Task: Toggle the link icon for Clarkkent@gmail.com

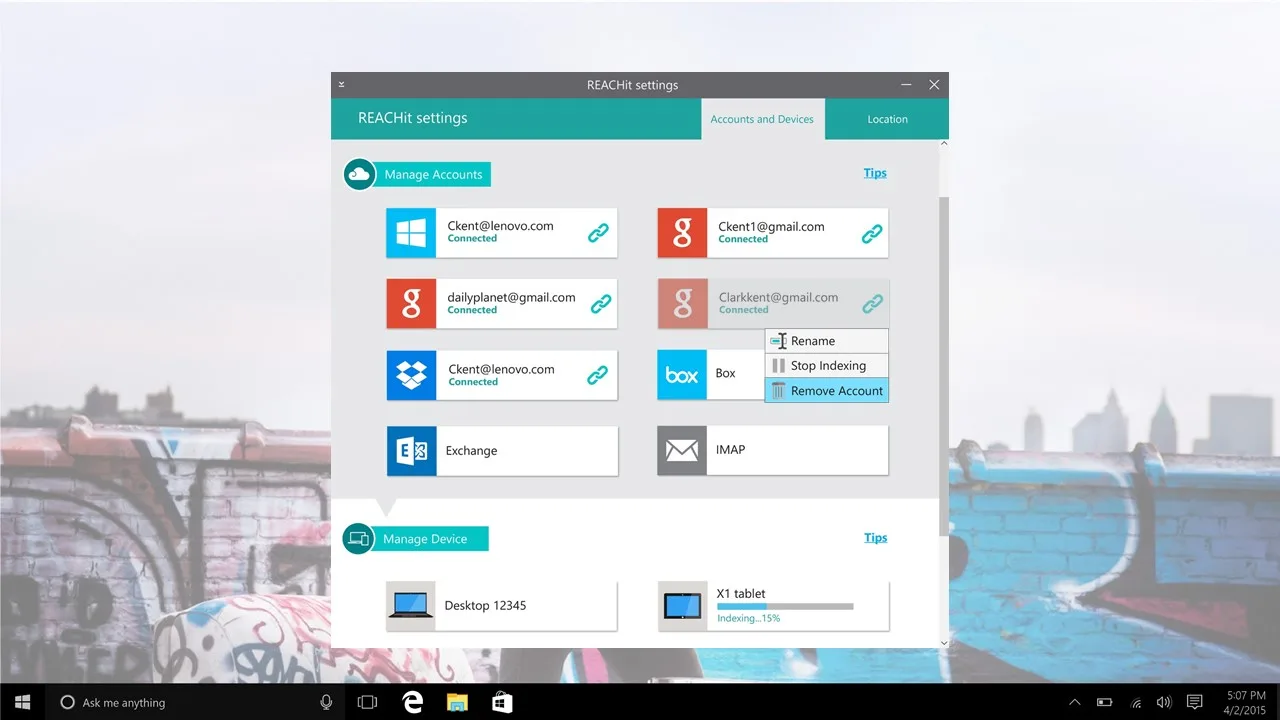Action: 873,303
